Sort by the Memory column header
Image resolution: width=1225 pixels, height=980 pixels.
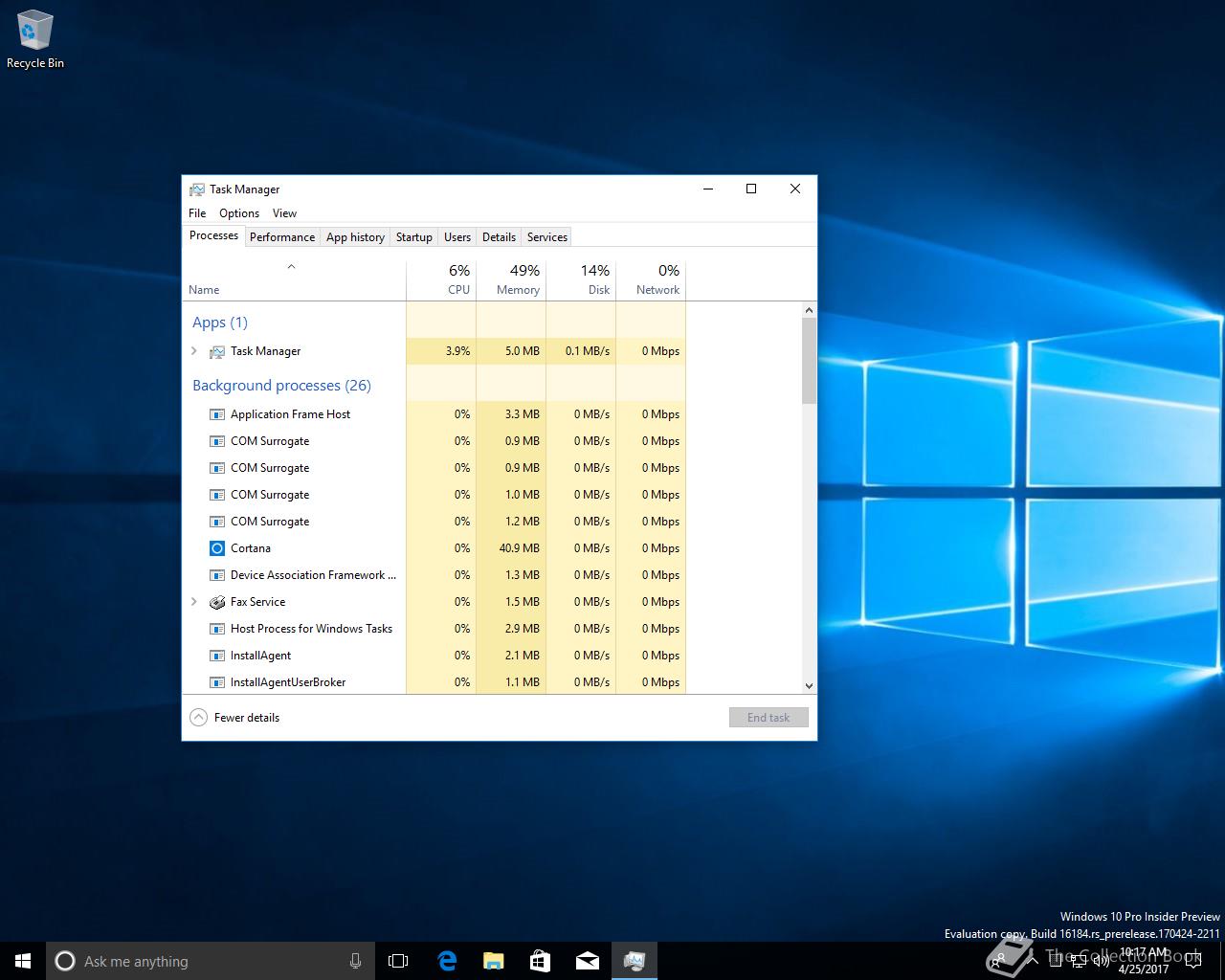coord(511,280)
